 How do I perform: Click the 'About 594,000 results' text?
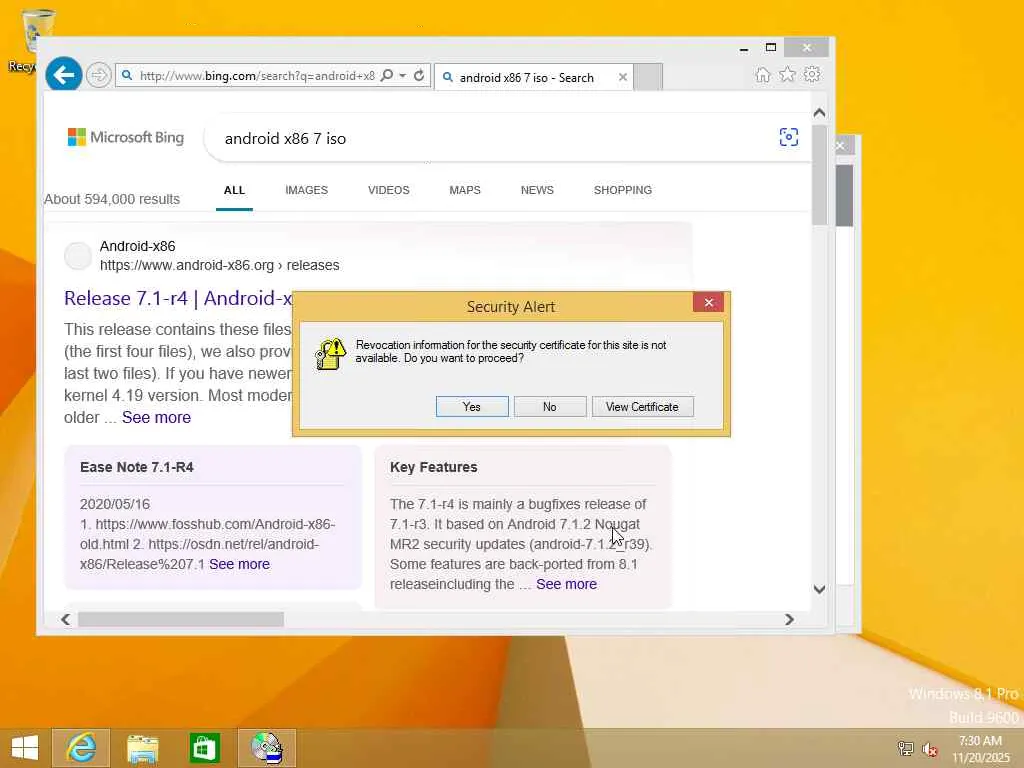click(x=112, y=199)
